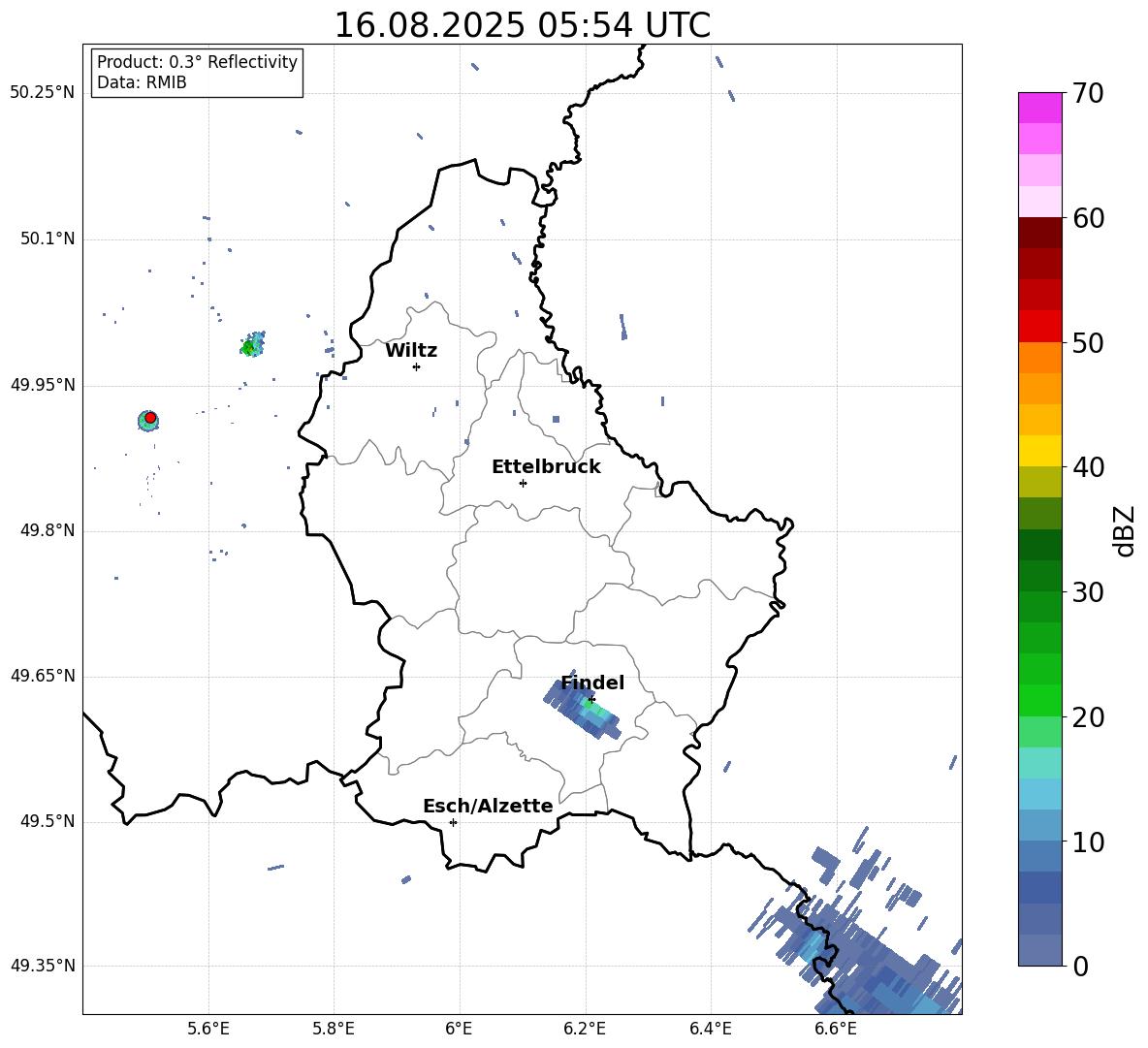Click the "Product: 0.3° Reflectivity" text
The image size is (1148, 1048).
click(197, 61)
